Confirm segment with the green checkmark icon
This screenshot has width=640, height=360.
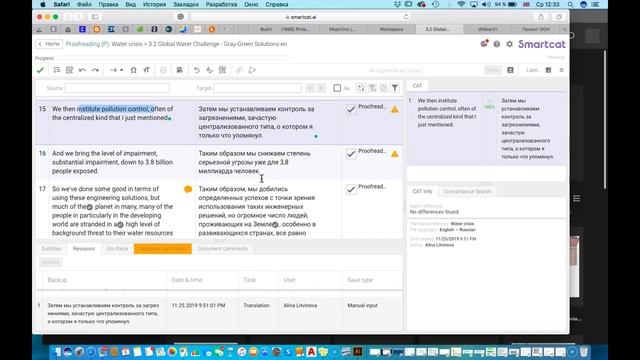(x=40, y=70)
